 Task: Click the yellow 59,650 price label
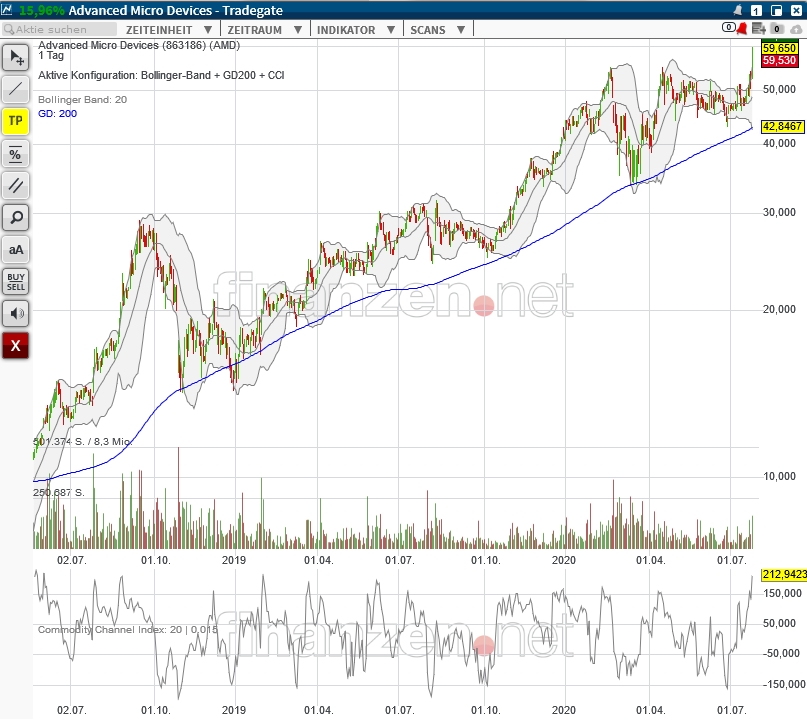click(779, 48)
